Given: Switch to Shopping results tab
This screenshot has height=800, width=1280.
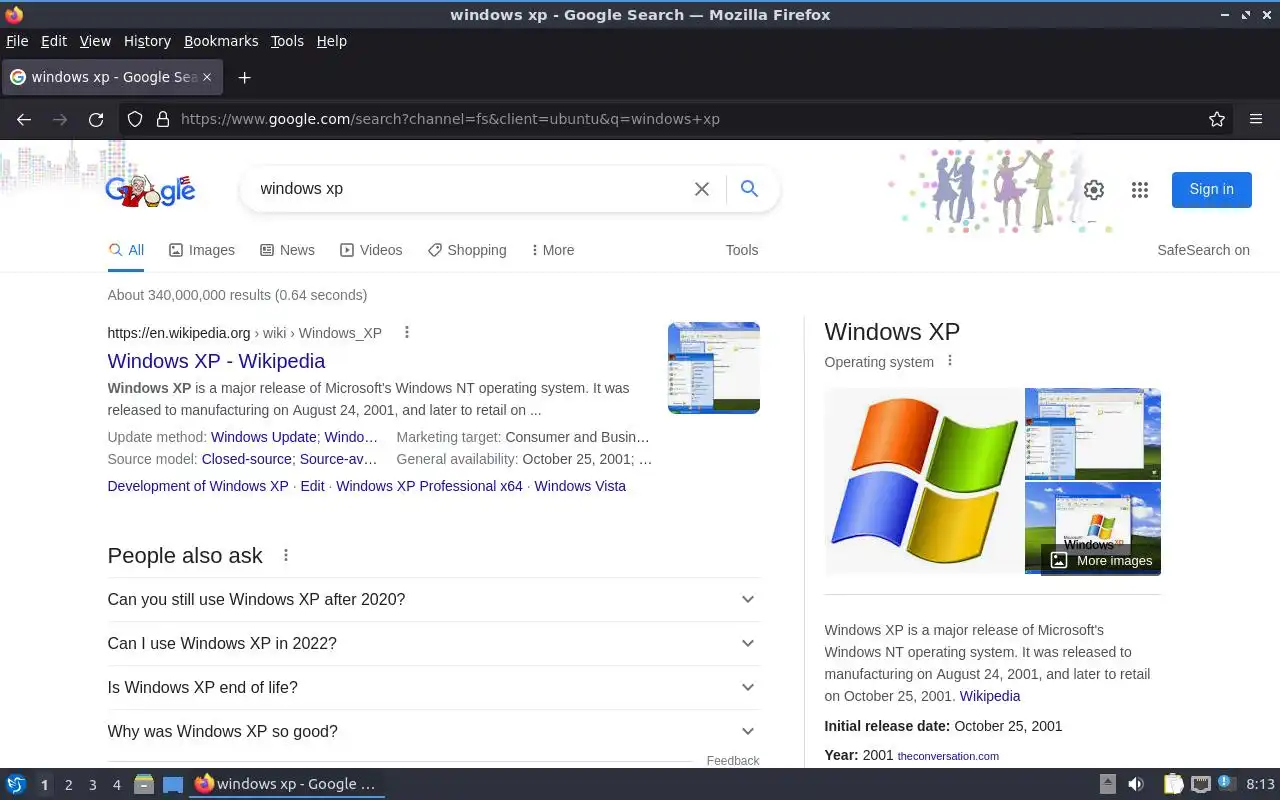Looking at the screenshot, I should pos(467,250).
